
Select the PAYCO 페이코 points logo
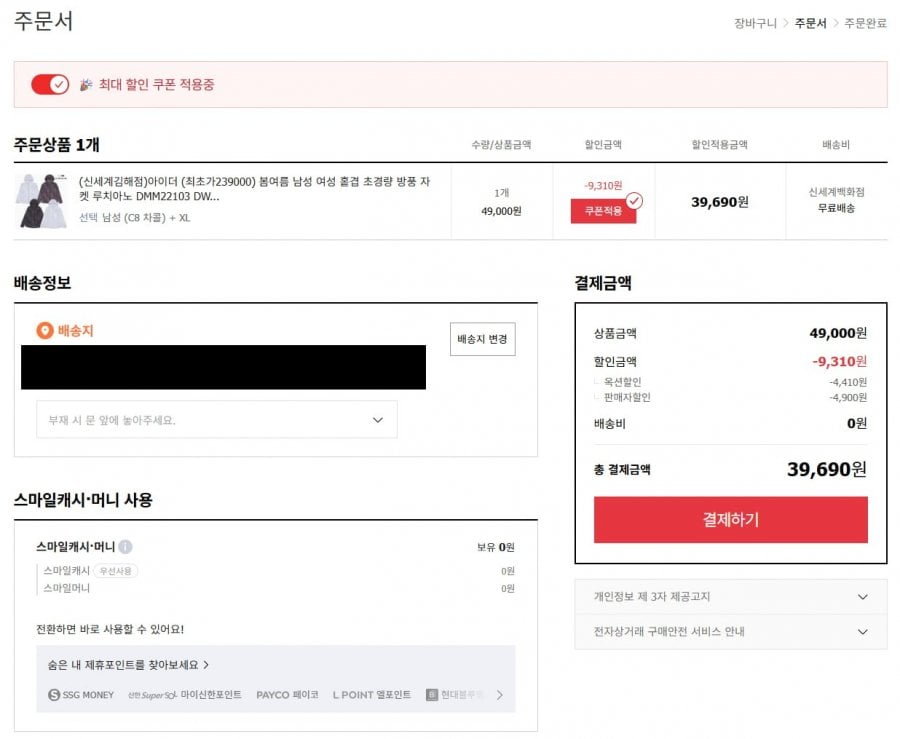287,695
